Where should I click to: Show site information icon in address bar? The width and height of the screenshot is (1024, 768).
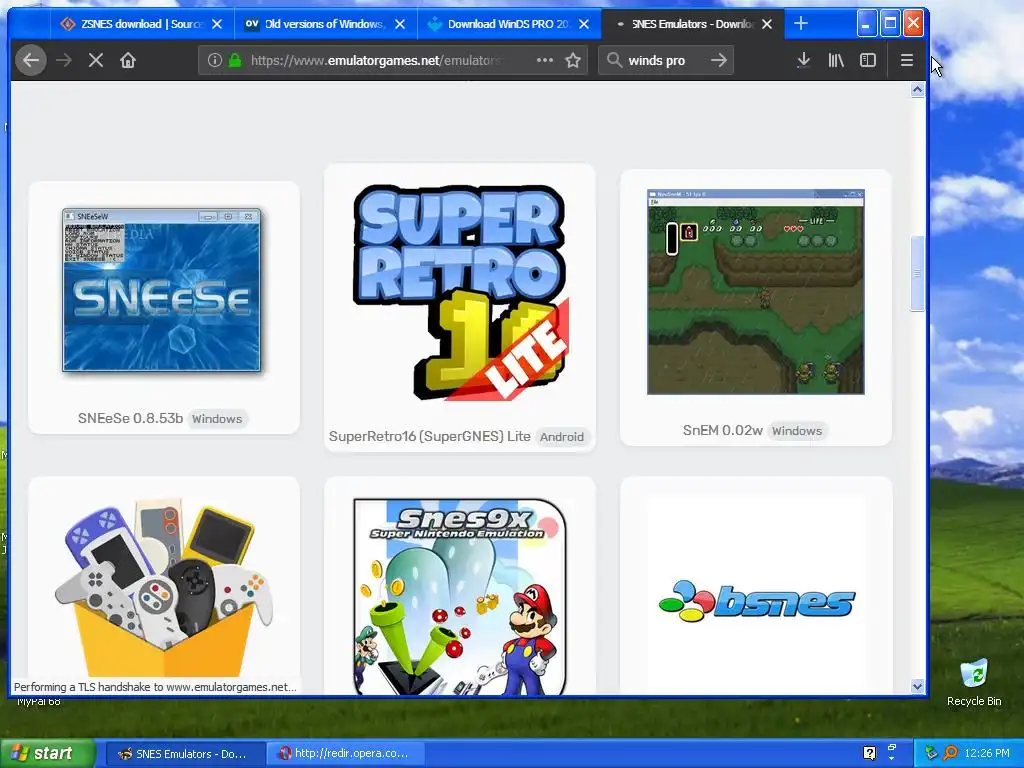215,60
